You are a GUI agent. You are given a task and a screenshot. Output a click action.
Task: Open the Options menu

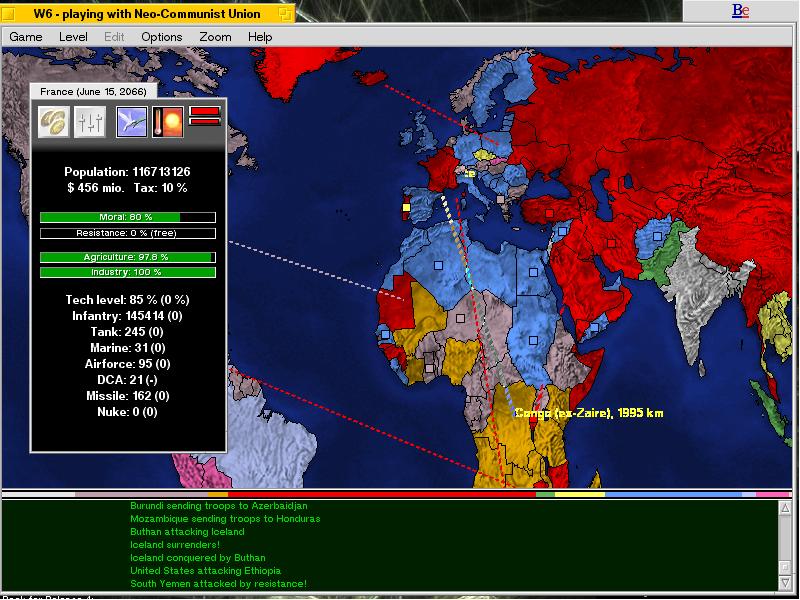[x=162, y=37]
